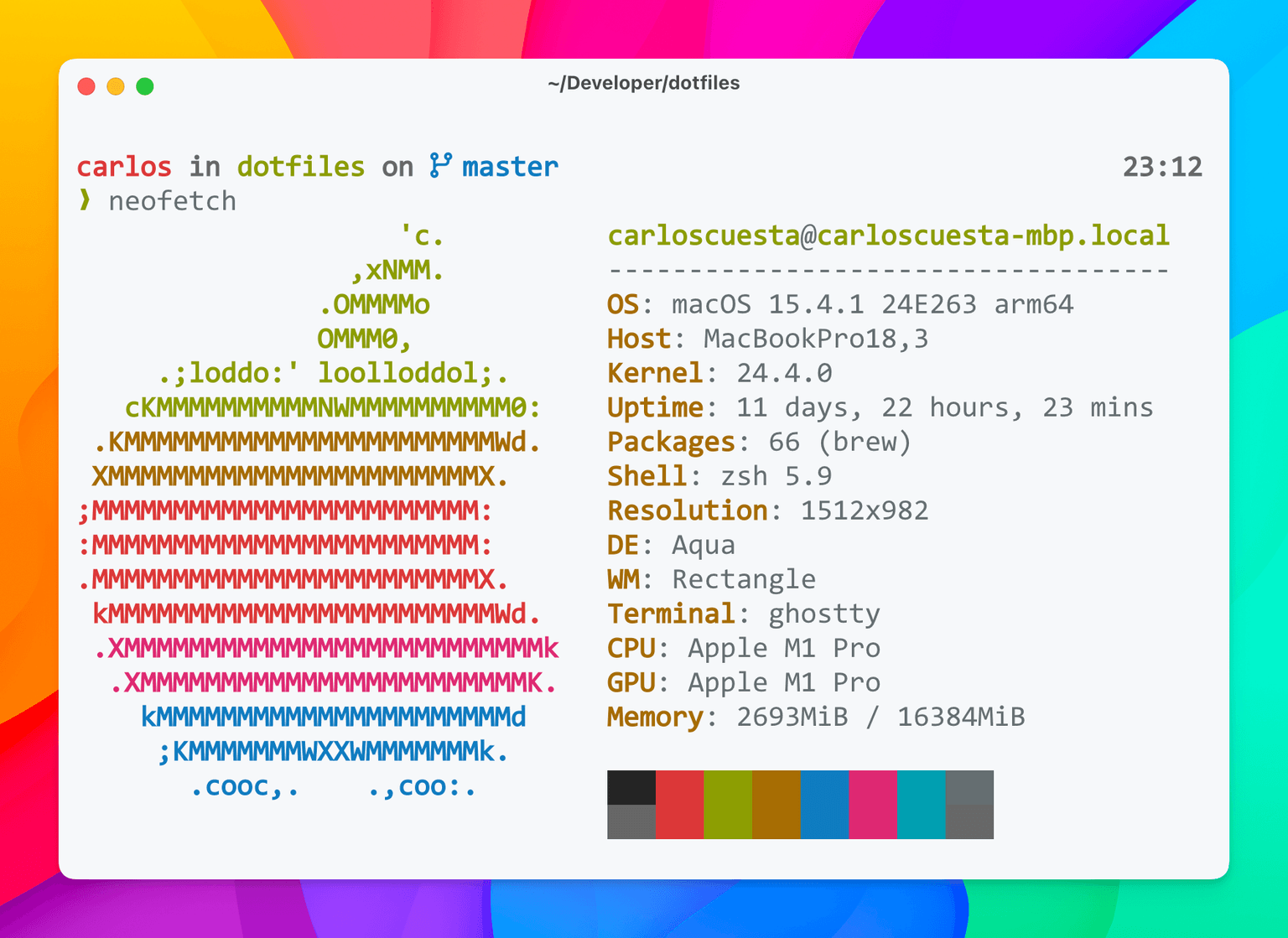Click the arrow prompt symbol before neofetch
The width and height of the screenshot is (1288, 938).
coord(85,201)
